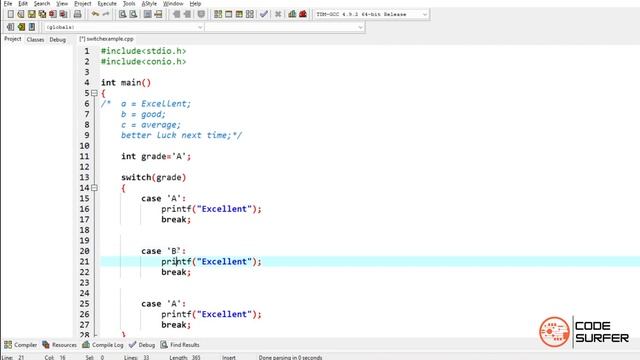Click the Save All toolbar icon

click(42, 14)
